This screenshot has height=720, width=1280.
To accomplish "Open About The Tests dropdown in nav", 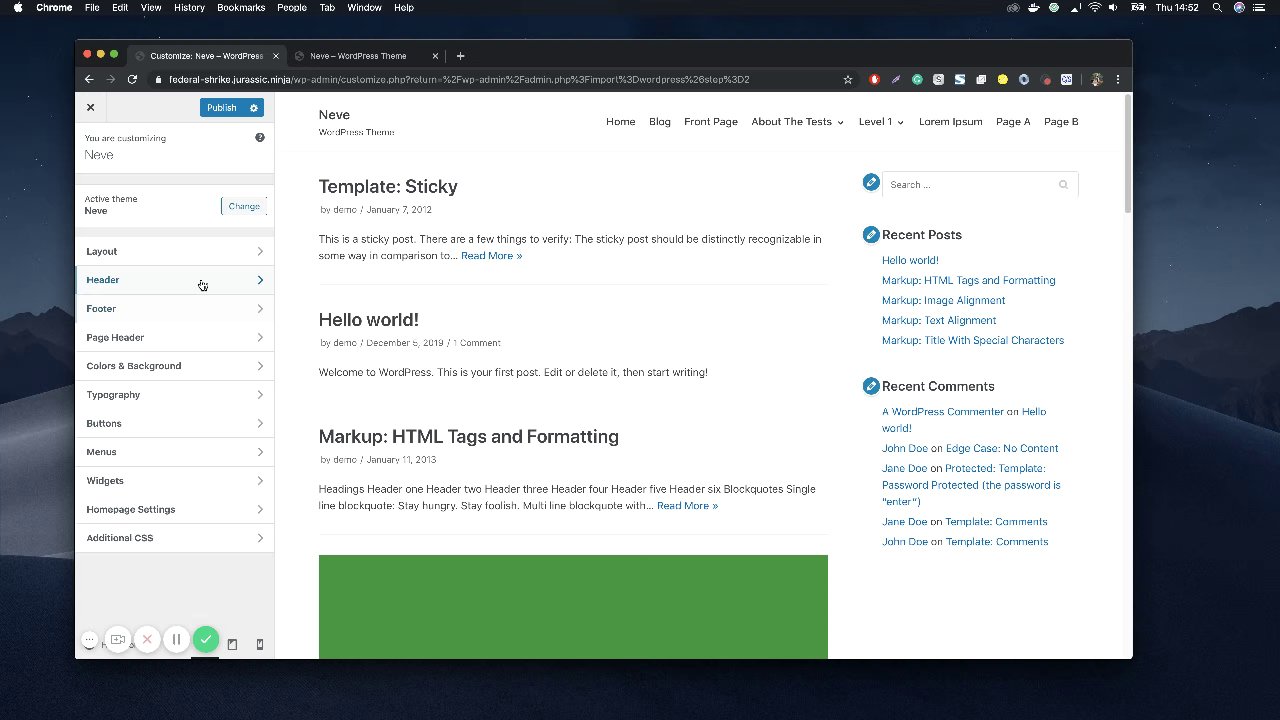I will point(797,122).
